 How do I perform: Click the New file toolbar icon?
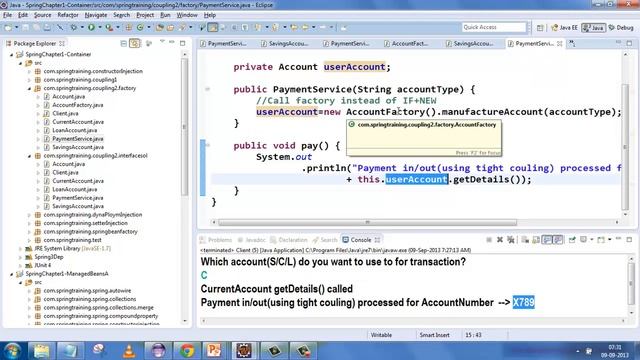8,27
